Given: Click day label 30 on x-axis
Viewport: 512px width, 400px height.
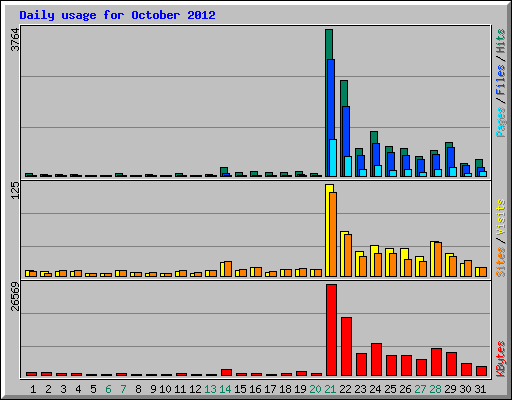Looking at the screenshot, I should point(465,389).
